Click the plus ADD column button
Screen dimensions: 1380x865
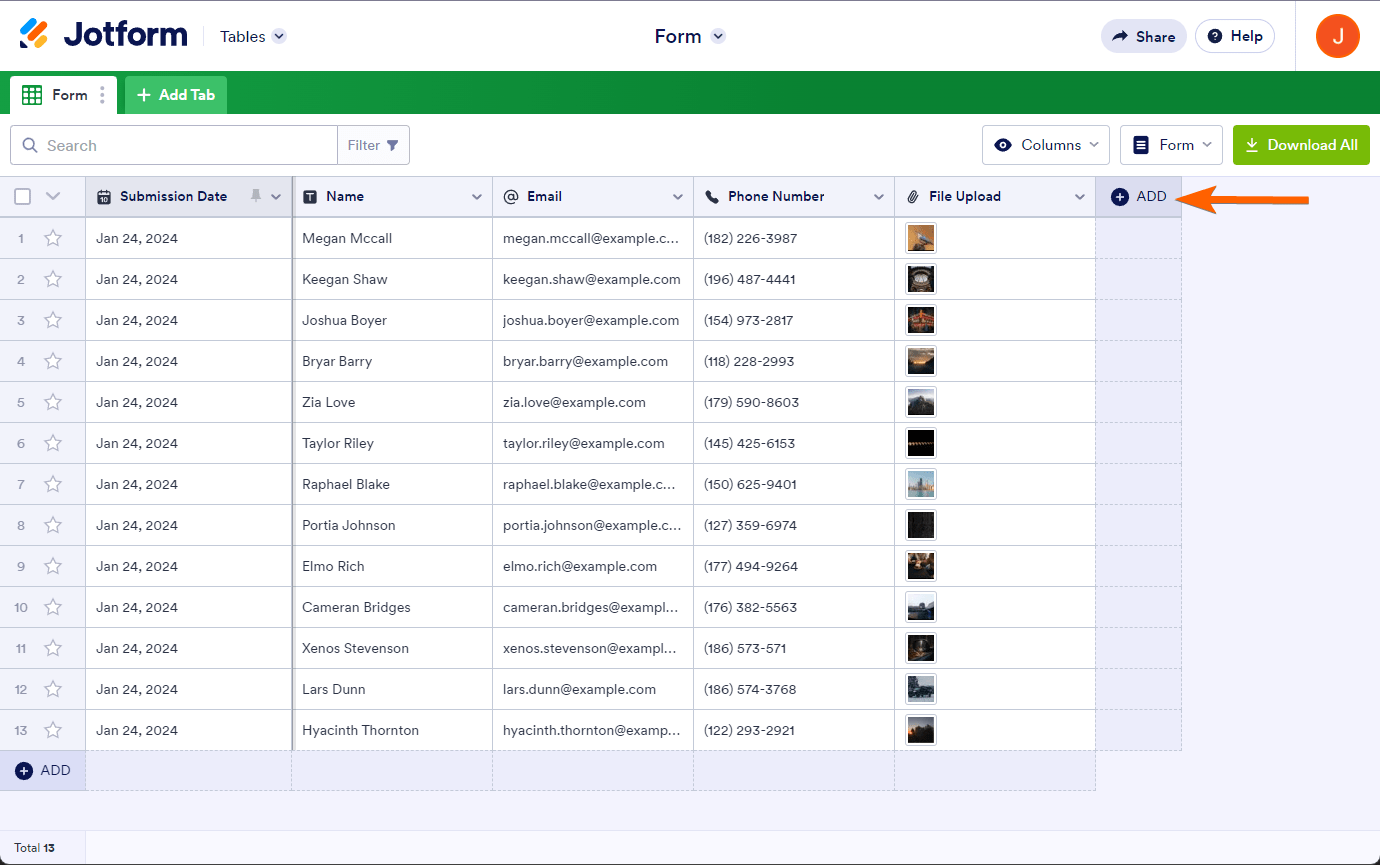pos(1139,196)
